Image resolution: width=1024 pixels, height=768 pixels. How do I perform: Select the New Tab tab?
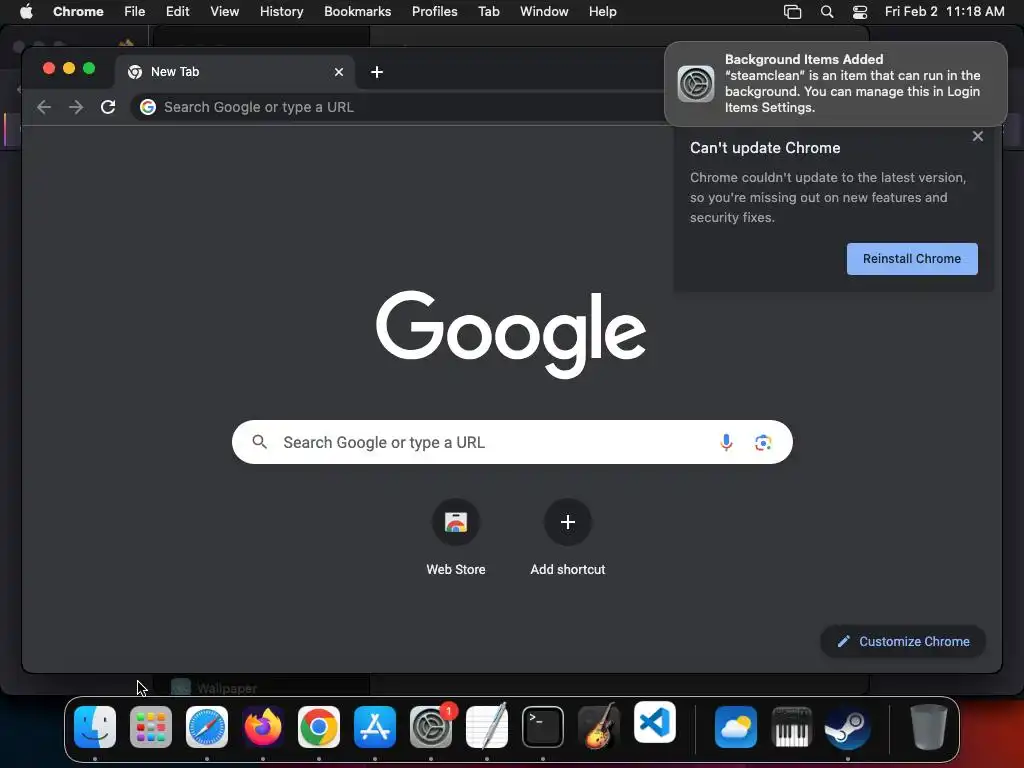(235, 72)
